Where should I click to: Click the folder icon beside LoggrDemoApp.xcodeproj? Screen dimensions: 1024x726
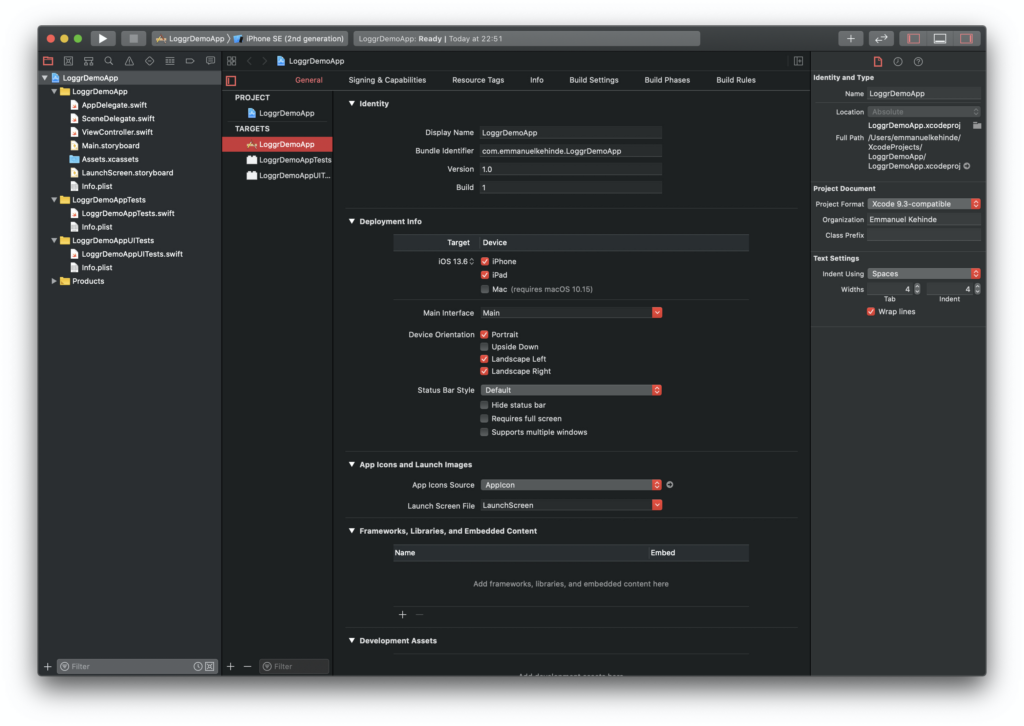click(977, 125)
